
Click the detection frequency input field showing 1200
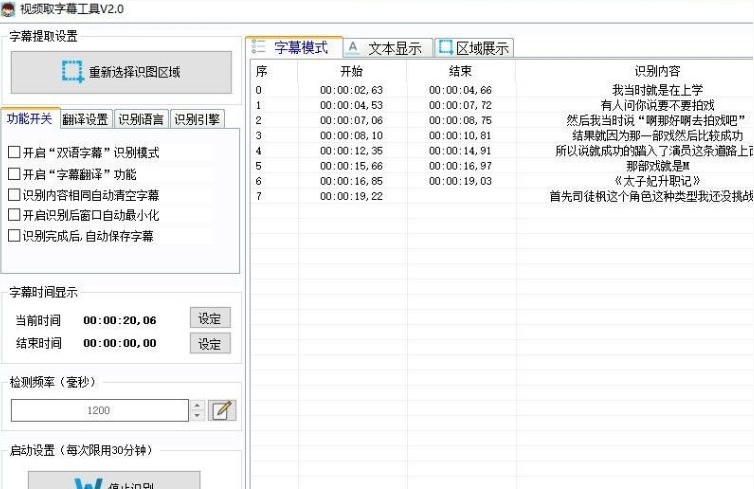[99, 410]
